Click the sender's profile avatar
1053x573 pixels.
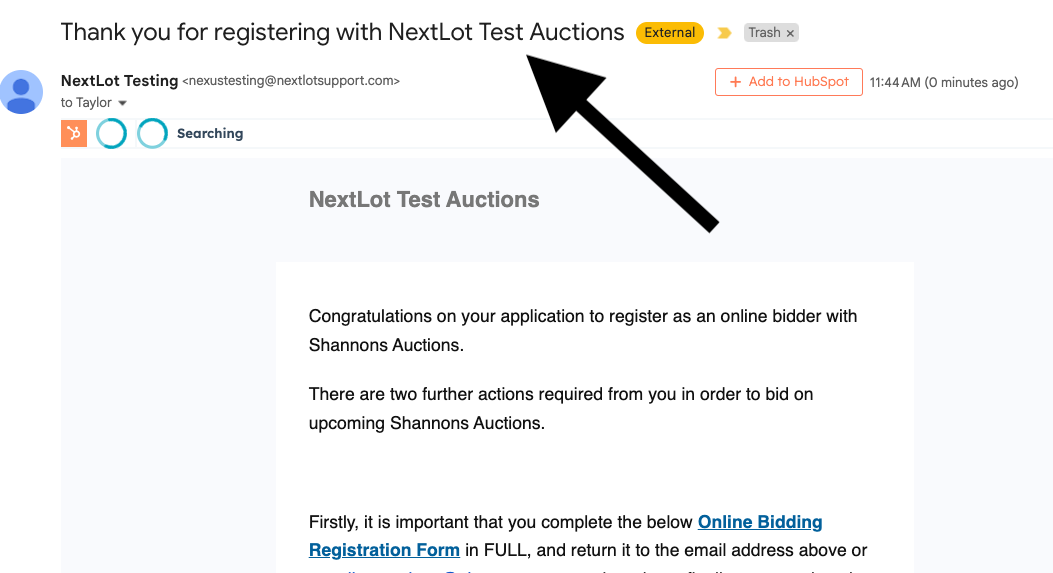22,92
